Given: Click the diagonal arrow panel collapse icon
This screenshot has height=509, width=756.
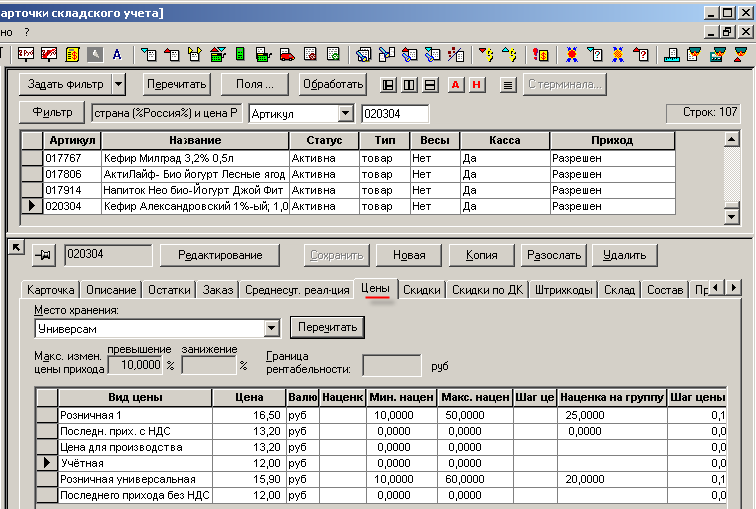Looking at the screenshot, I should click(16, 248).
